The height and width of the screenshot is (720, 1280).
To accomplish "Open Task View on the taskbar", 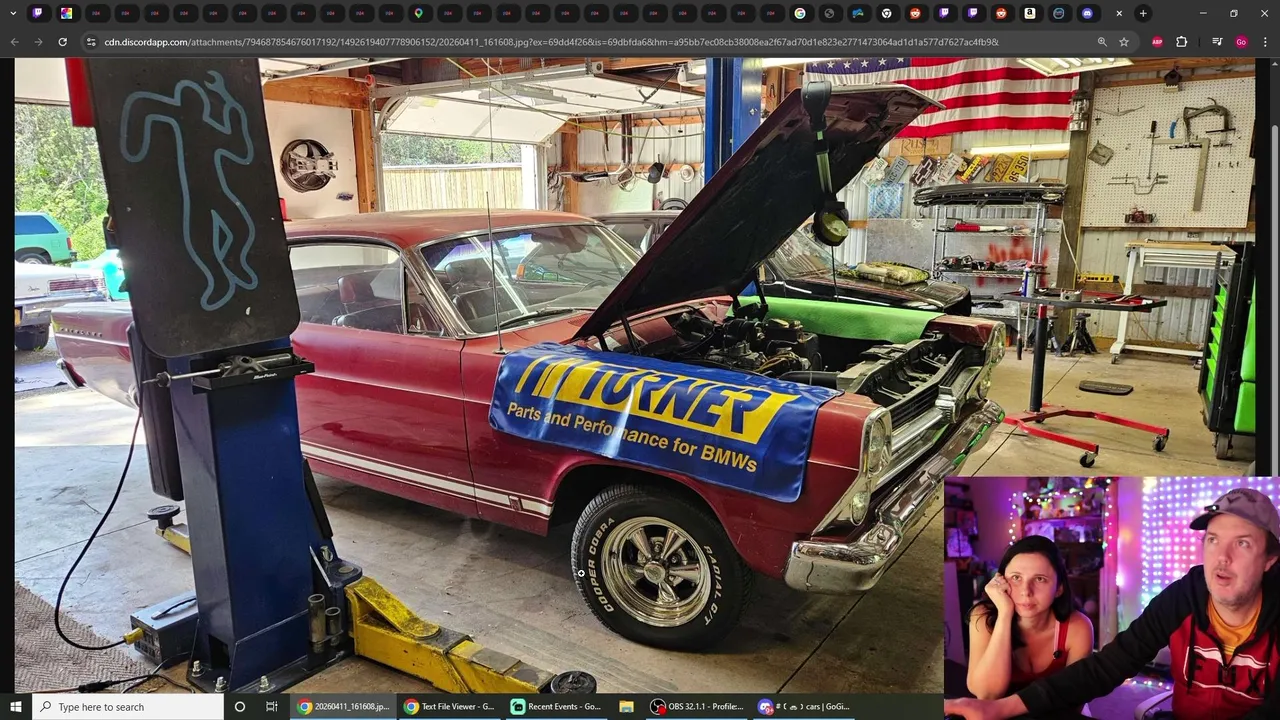I will click(271, 707).
